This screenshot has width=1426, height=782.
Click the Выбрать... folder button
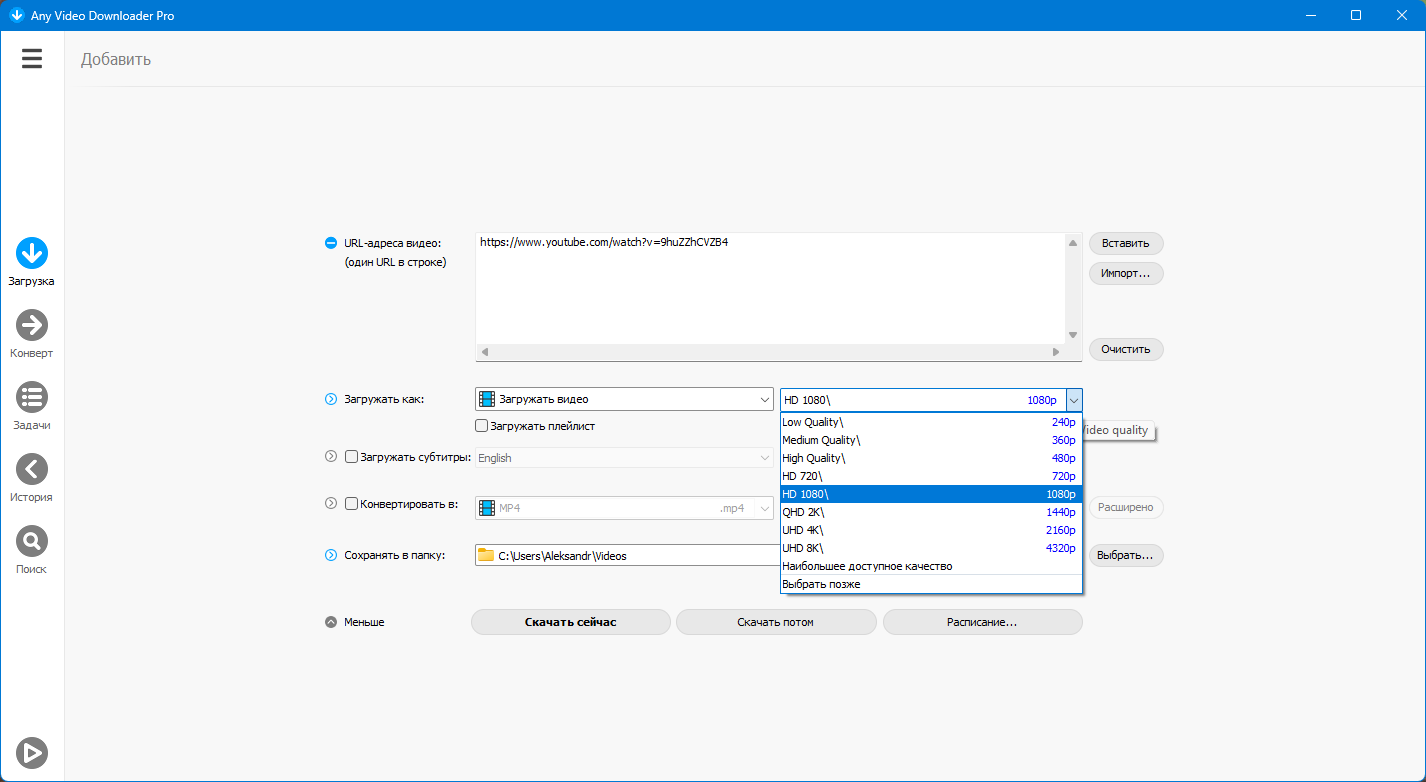click(1126, 555)
